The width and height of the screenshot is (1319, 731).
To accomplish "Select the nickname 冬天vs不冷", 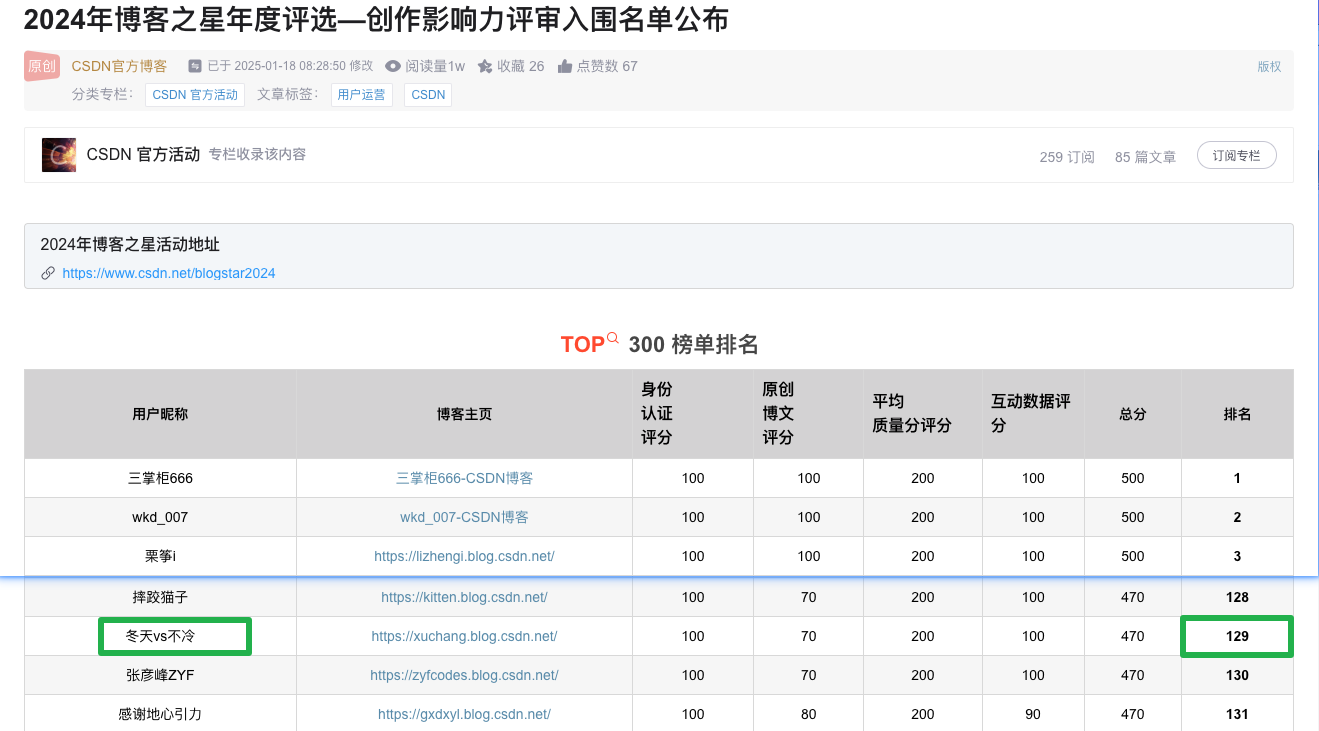I will (160, 636).
